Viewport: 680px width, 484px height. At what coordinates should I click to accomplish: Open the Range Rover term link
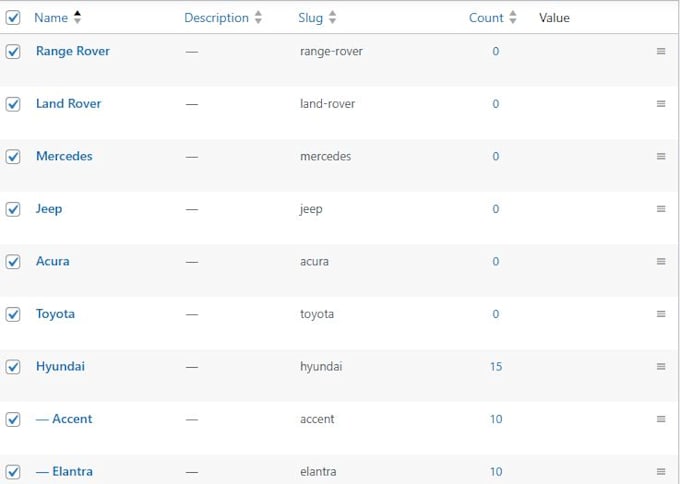click(x=73, y=51)
